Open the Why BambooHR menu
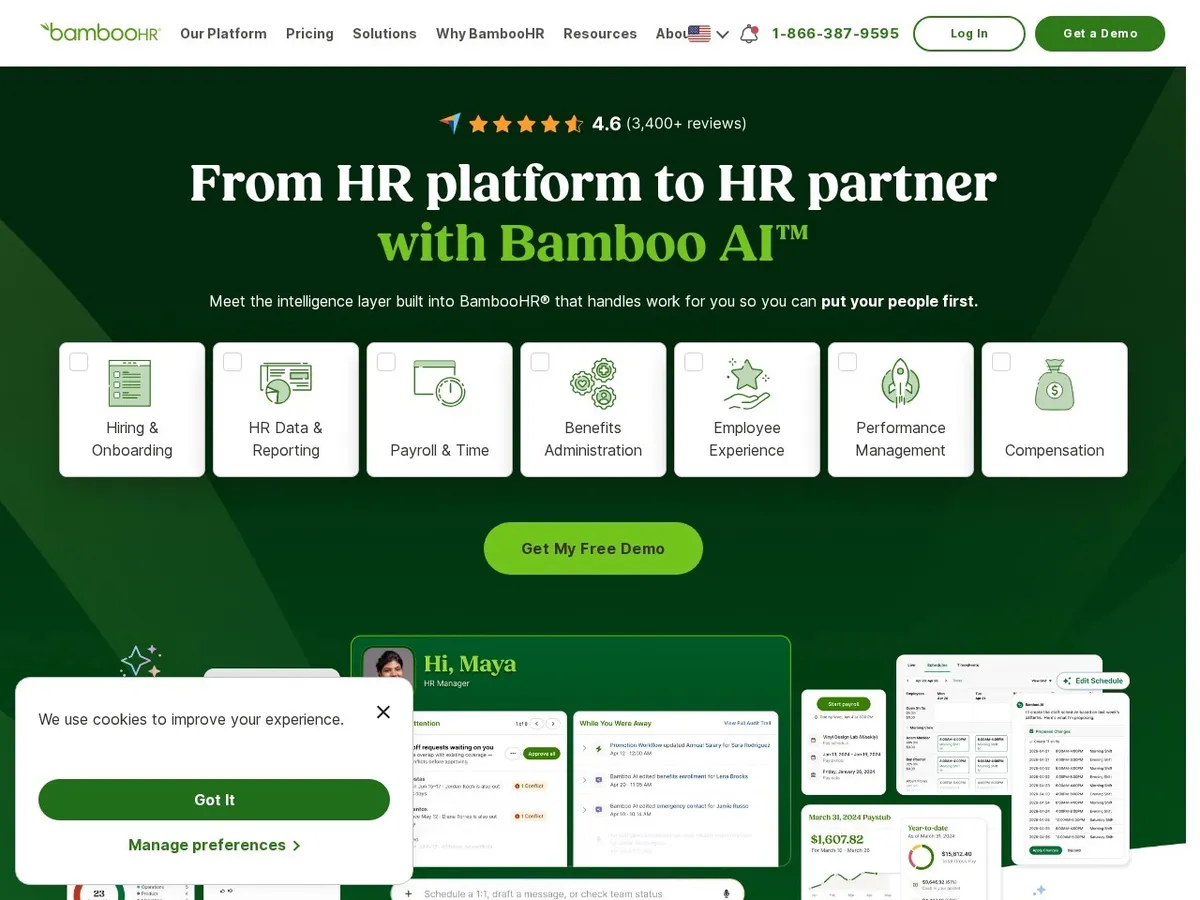The image size is (1200, 900). 490,34
